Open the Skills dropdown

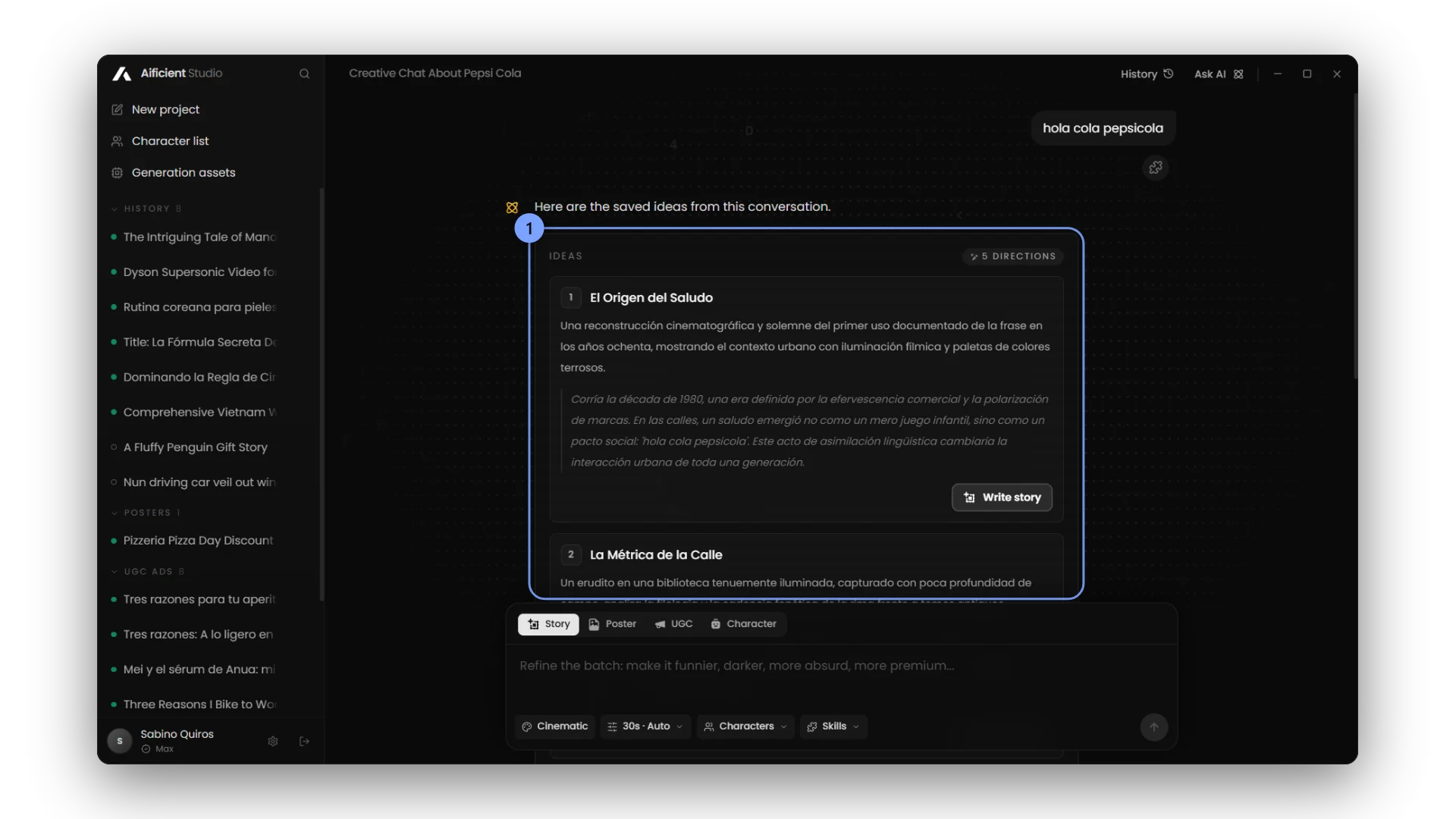(833, 726)
